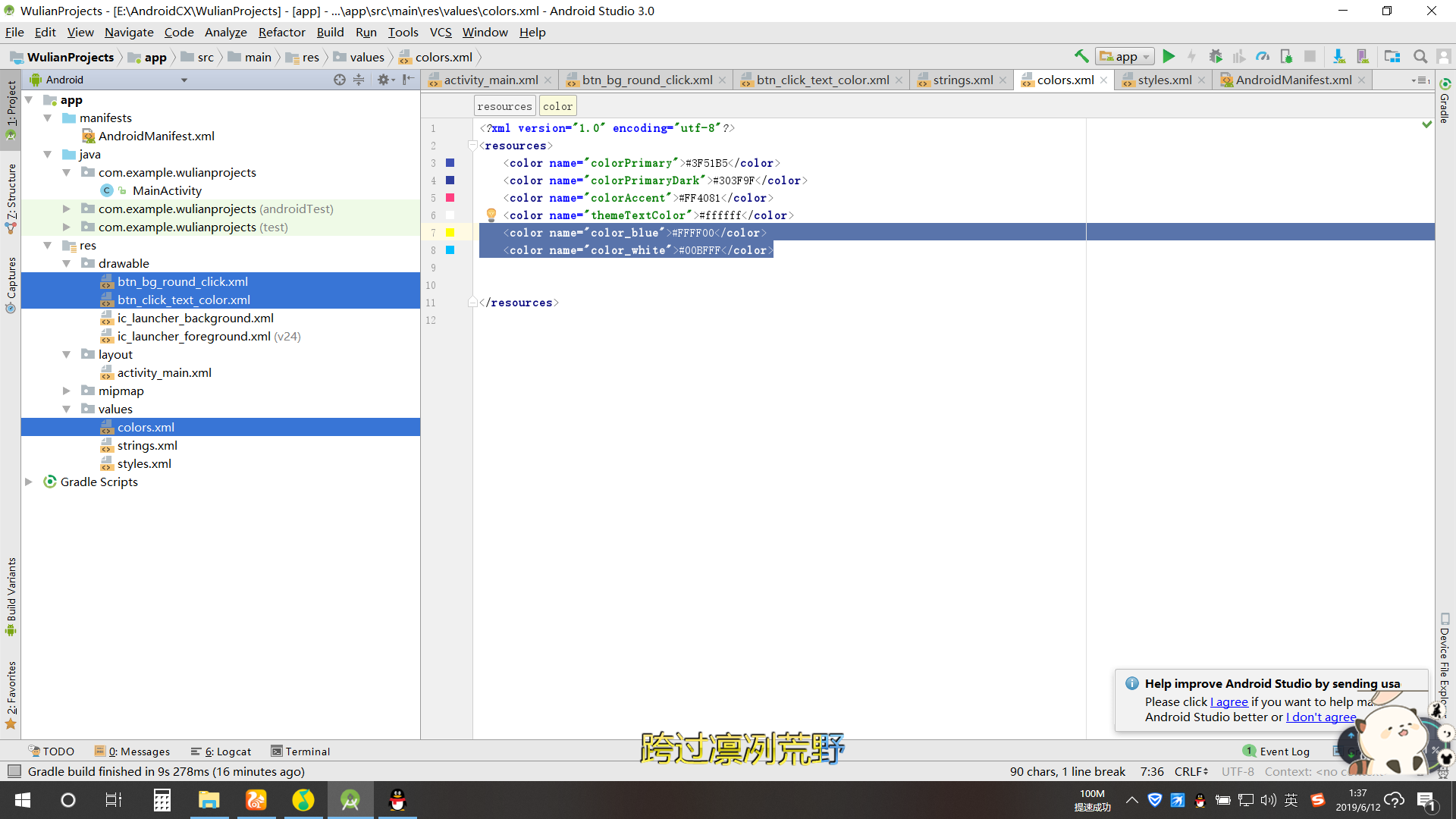Open the app run configuration dropdown
Viewport: 1456px width, 819px height.
click(1125, 56)
